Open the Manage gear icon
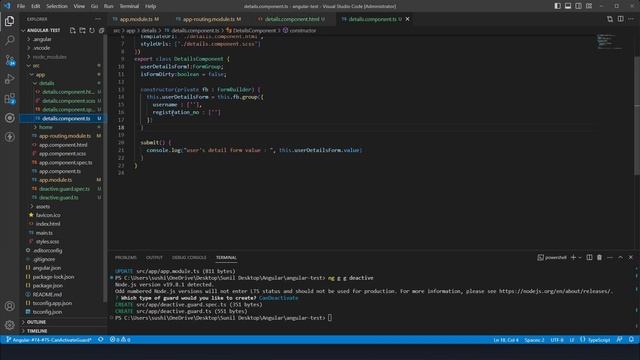This screenshot has height=360, width=640. [x=9, y=325]
